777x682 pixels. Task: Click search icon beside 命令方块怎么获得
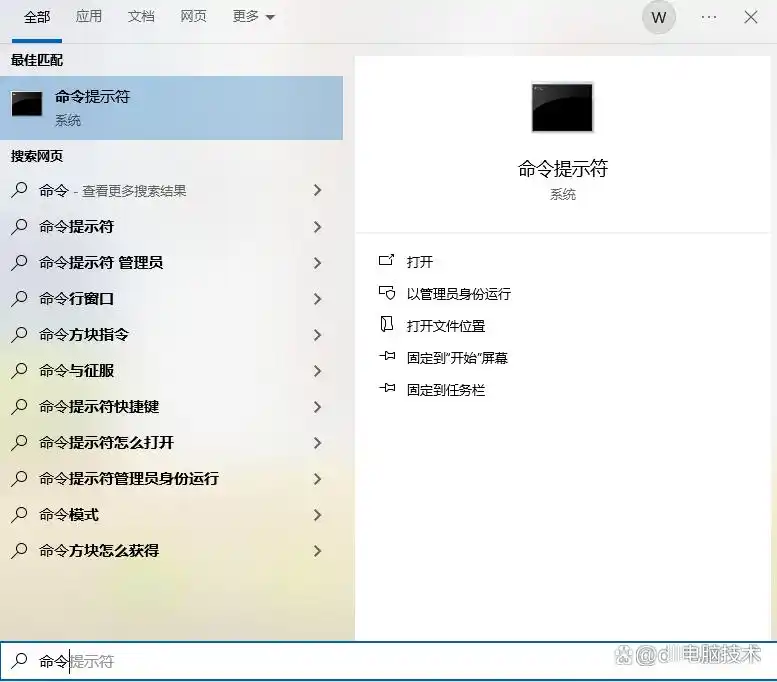coord(19,550)
